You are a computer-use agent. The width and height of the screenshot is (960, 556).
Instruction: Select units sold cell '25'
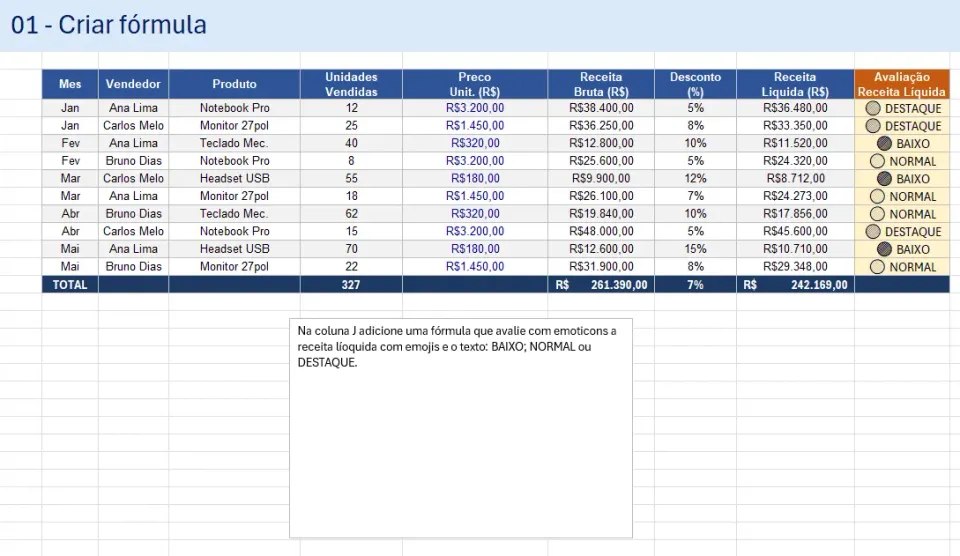pyautogui.click(x=351, y=126)
